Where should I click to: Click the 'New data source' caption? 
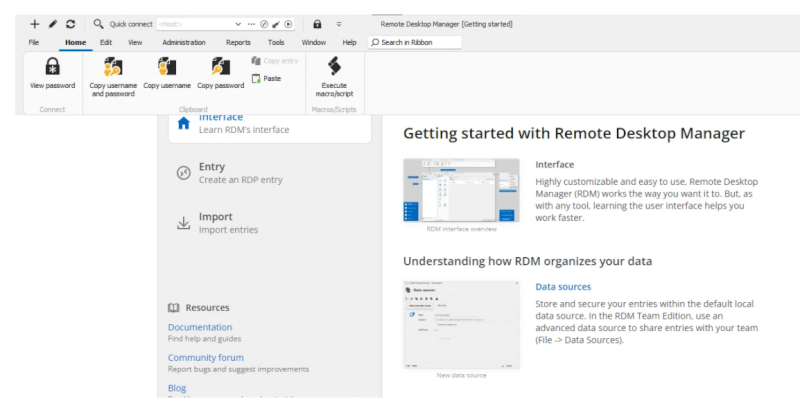461,375
